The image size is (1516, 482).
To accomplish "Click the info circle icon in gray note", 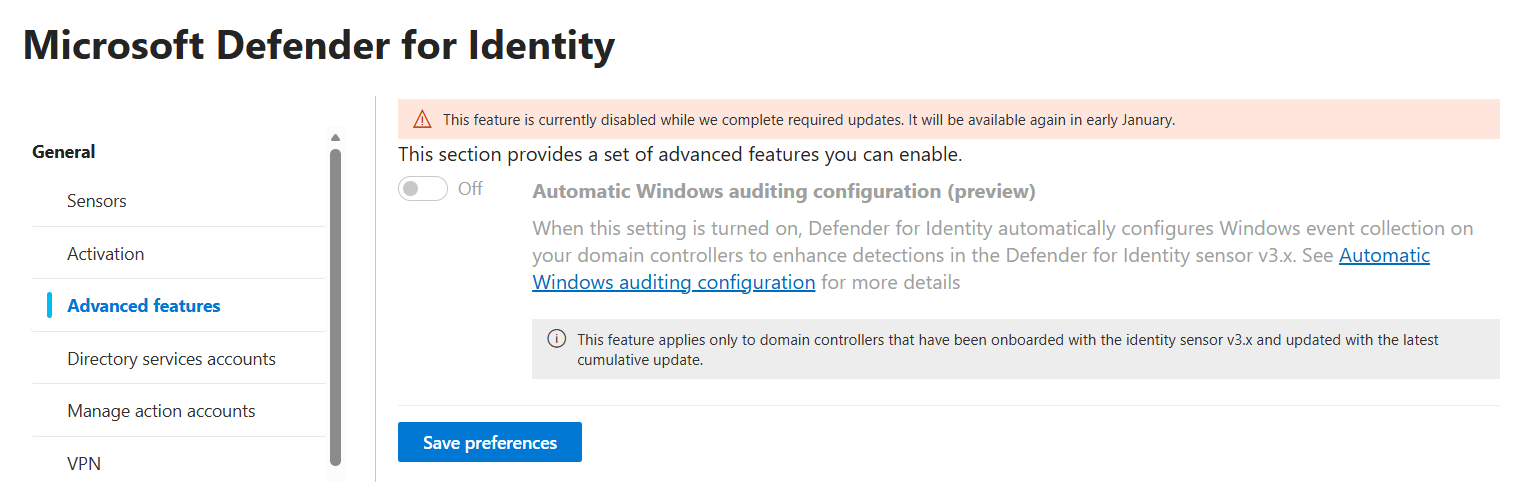I will pyautogui.click(x=556, y=339).
